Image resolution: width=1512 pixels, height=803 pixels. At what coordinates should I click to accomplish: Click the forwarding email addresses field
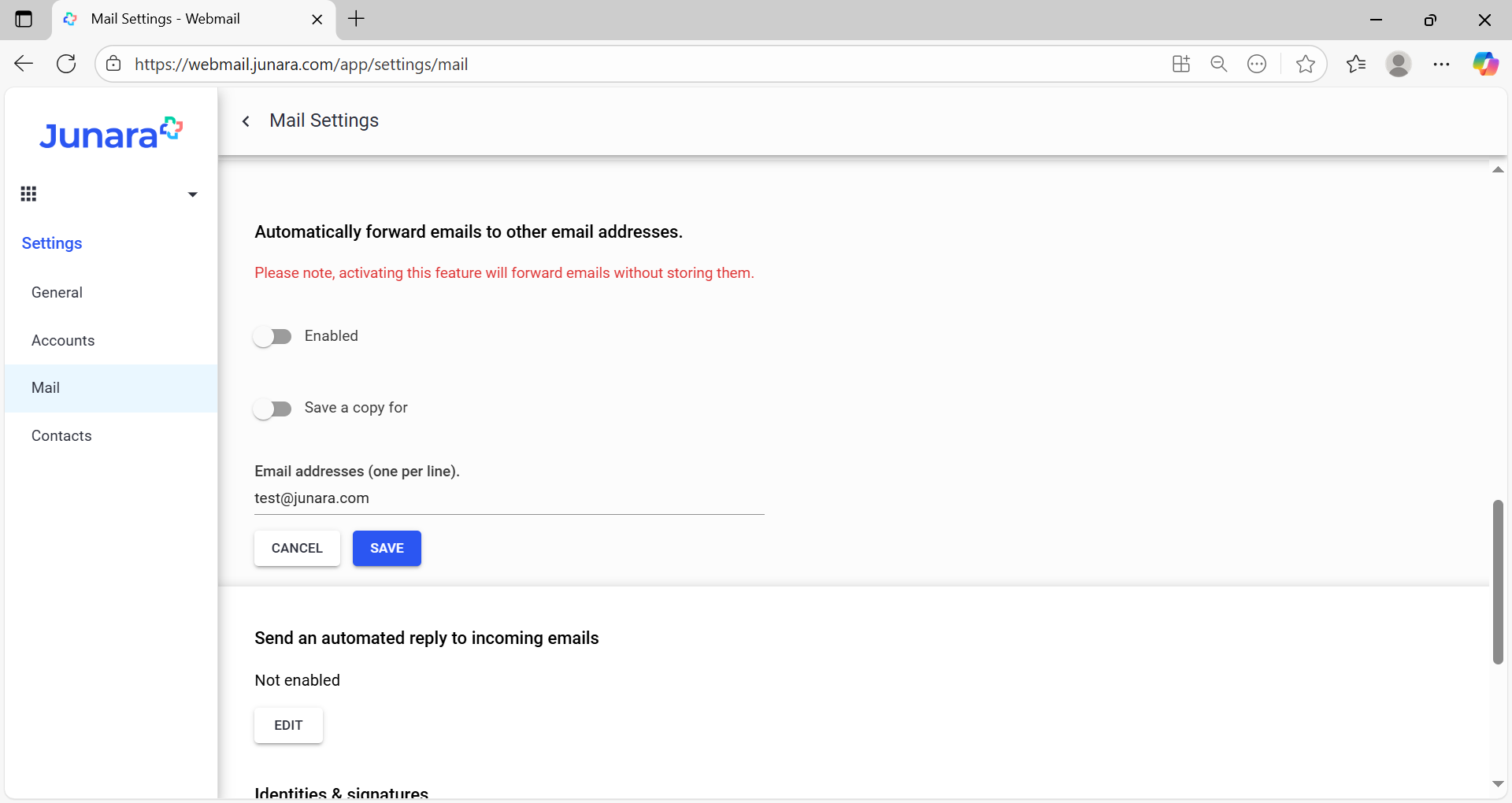[x=509, y=498]
